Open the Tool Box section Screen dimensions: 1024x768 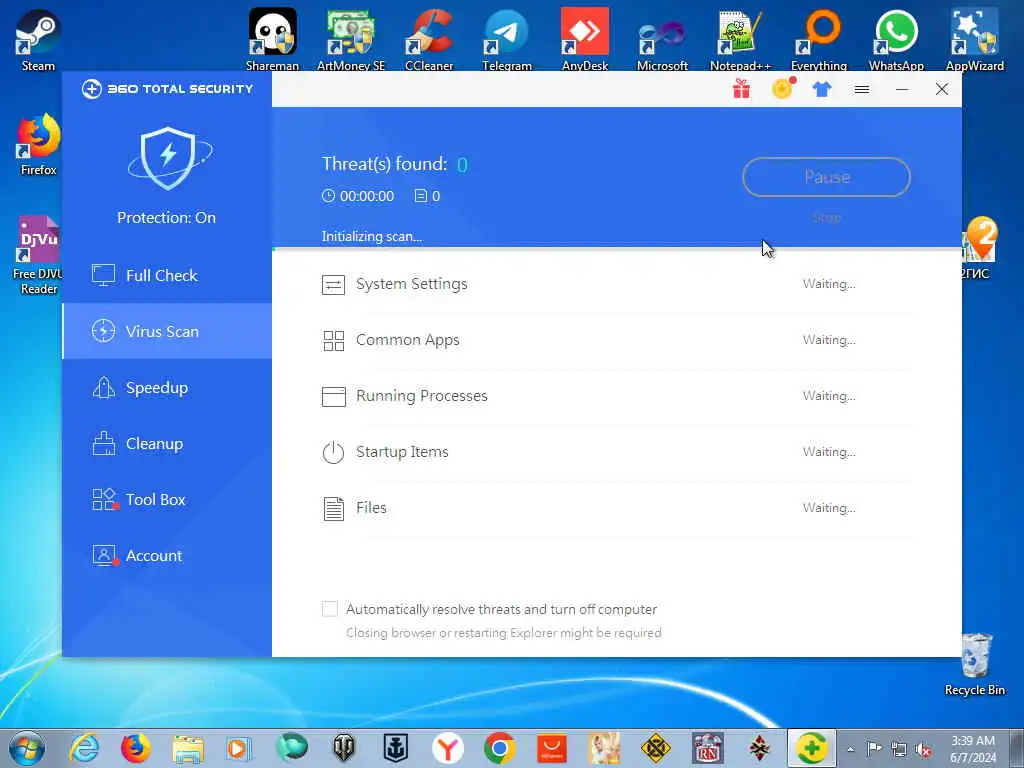[x=167, y=500]
